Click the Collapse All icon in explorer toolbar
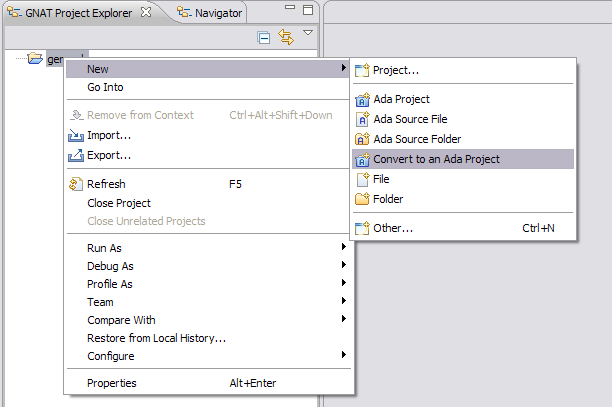The image size is (612, 407). (264, 38)
